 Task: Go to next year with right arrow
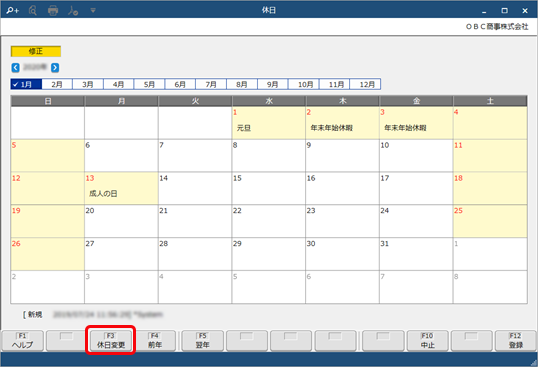(55, 68)
